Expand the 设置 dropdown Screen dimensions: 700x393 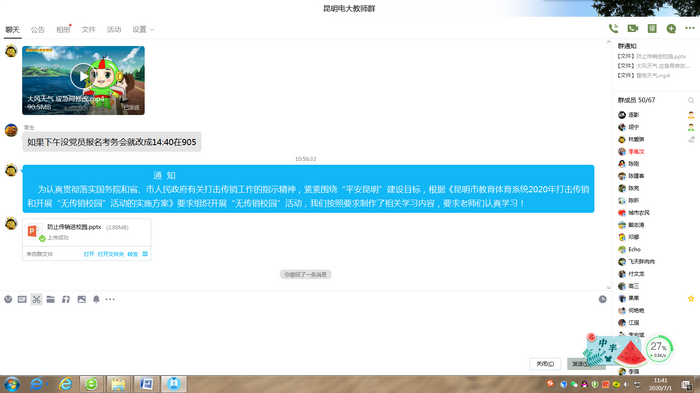click(x=143, y=29)
